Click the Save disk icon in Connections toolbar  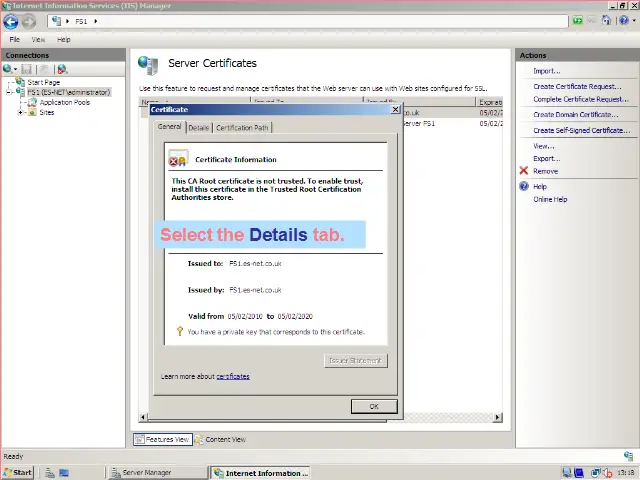coord(27,69)
